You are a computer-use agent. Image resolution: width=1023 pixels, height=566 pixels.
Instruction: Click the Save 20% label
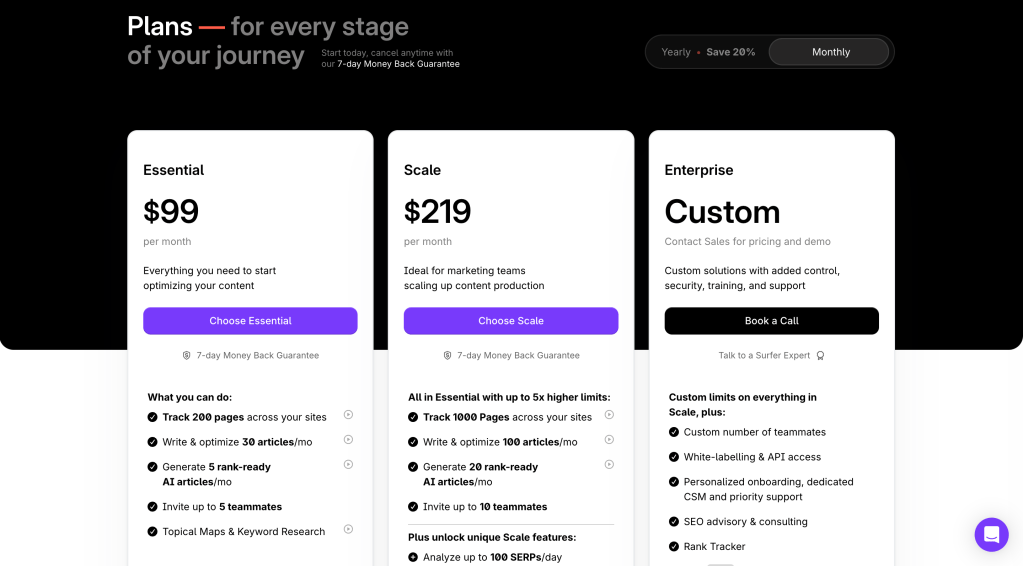(731, 52)
